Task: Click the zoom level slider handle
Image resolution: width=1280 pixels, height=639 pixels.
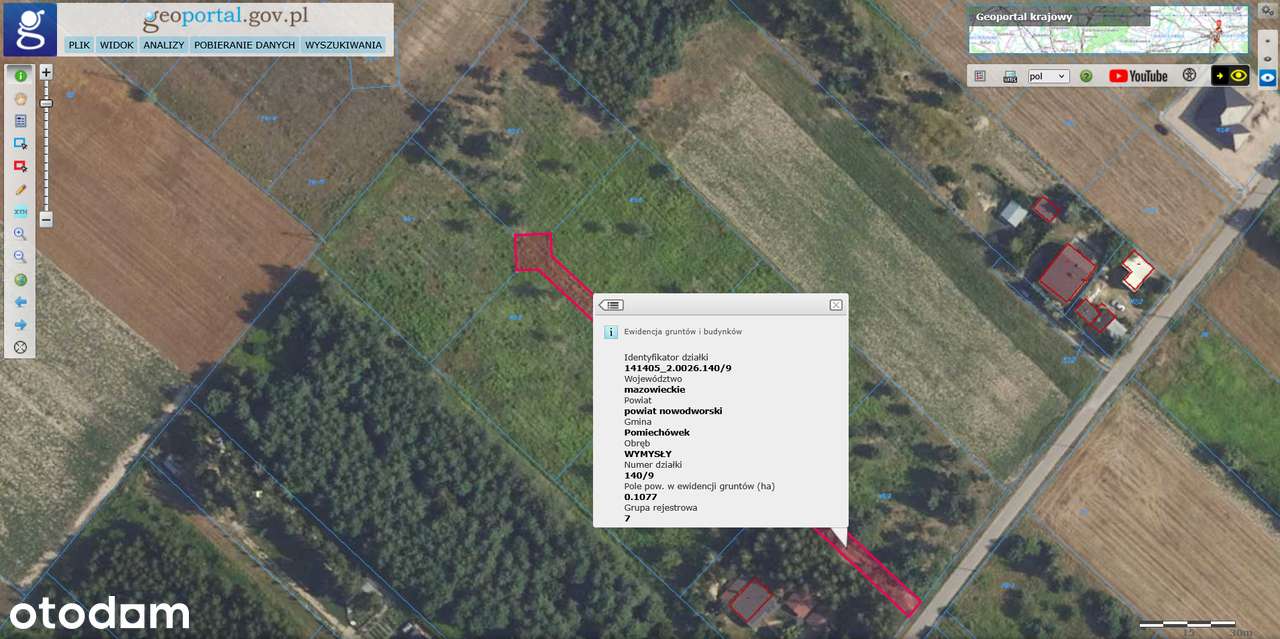Action: point(46,104)
